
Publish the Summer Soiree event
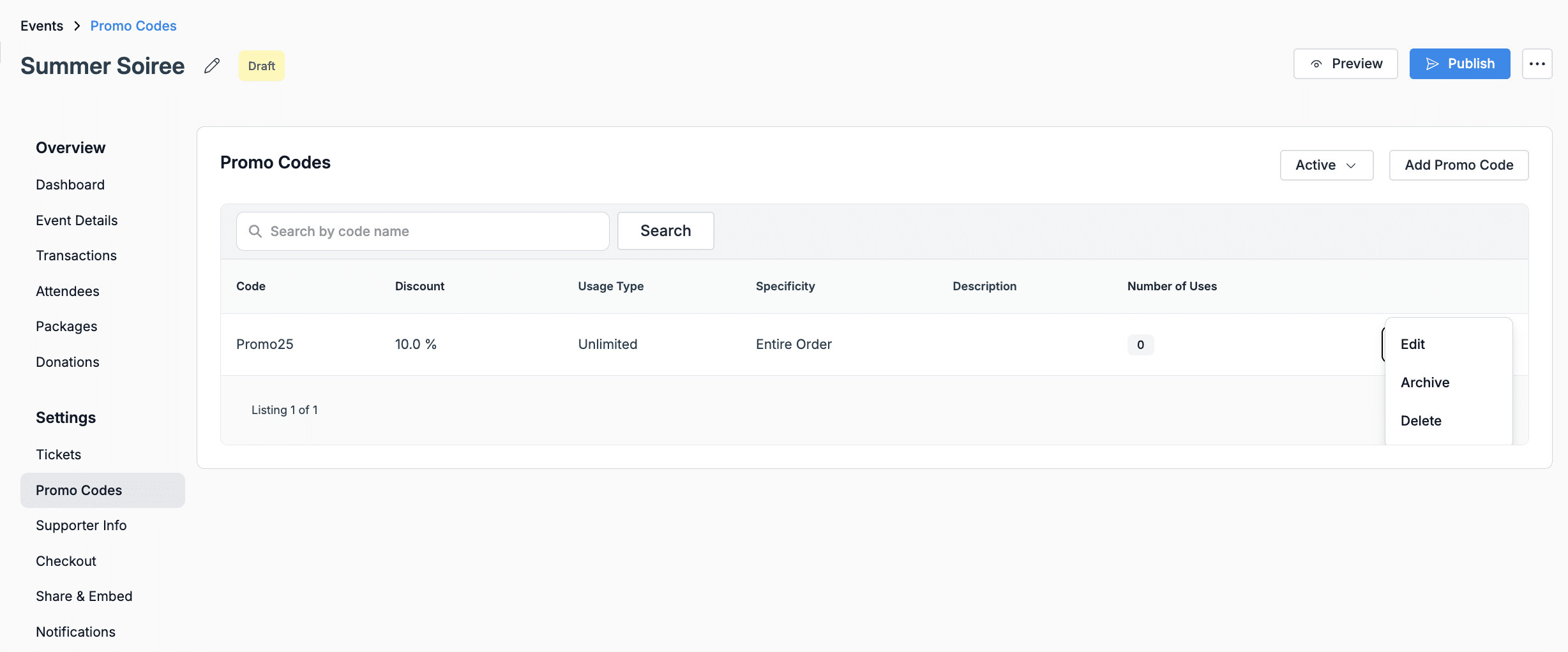(x=1459, y=64)
